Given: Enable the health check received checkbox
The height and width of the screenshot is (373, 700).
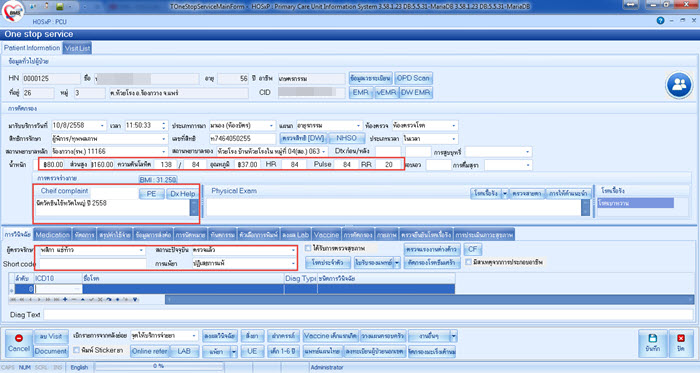Looking at the screenshot, I should [x=308, y=248].
